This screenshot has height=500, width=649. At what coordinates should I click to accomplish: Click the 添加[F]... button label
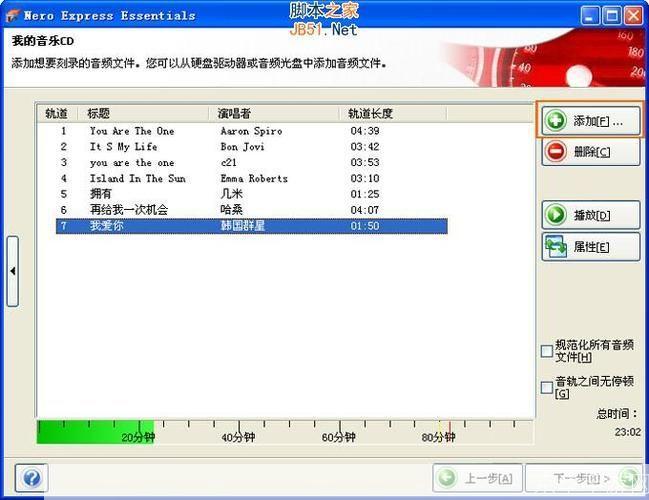[598, 121]
